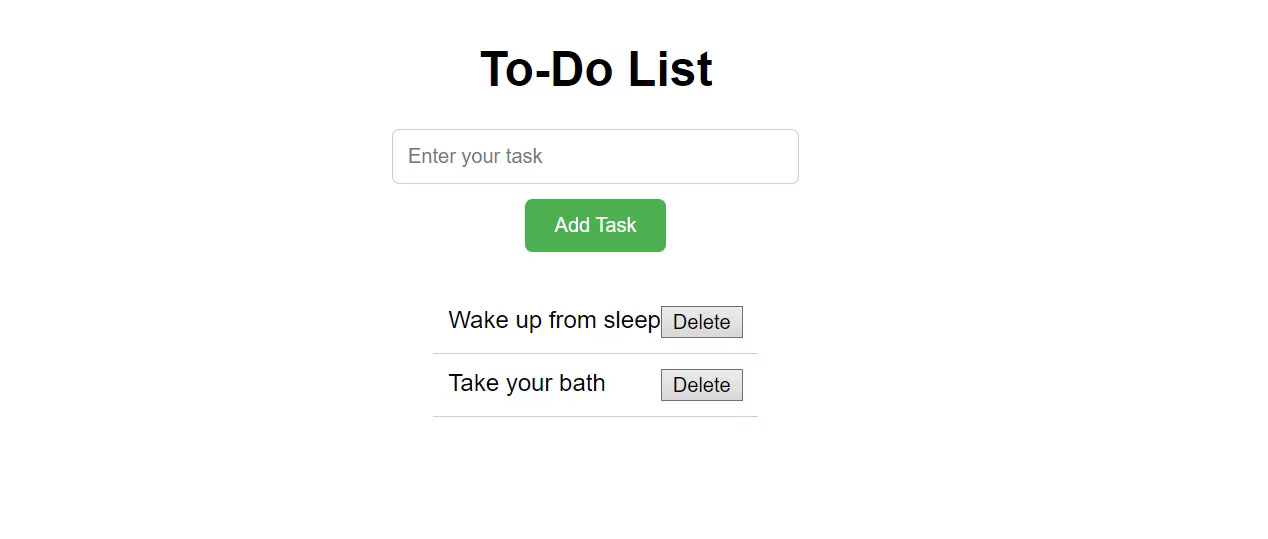Select the "Take your bath" task text
Viewport: 1268px width, 539px height.
click(x=527, y=383)
